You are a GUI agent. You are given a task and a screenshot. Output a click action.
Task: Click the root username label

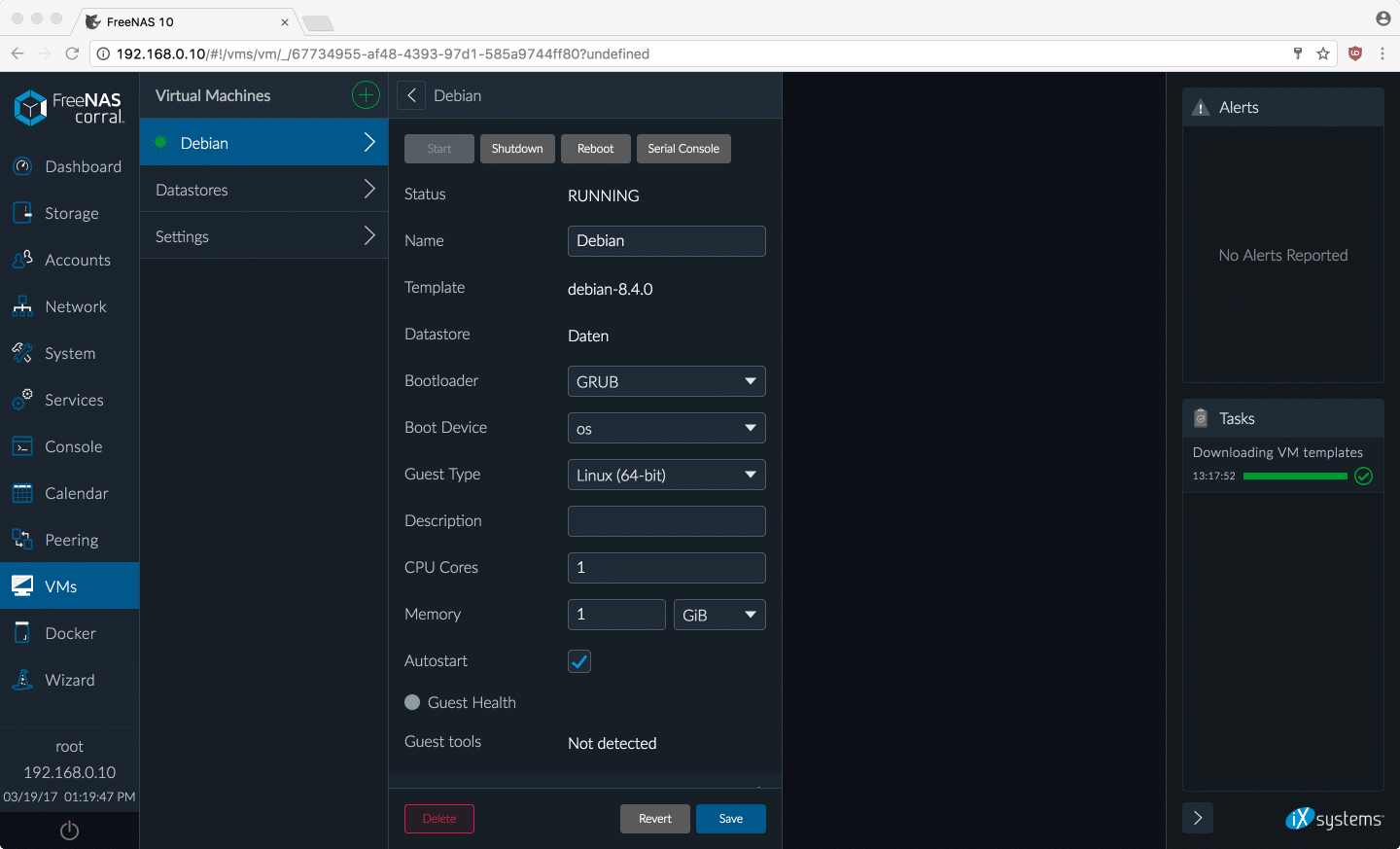[69, 746]
